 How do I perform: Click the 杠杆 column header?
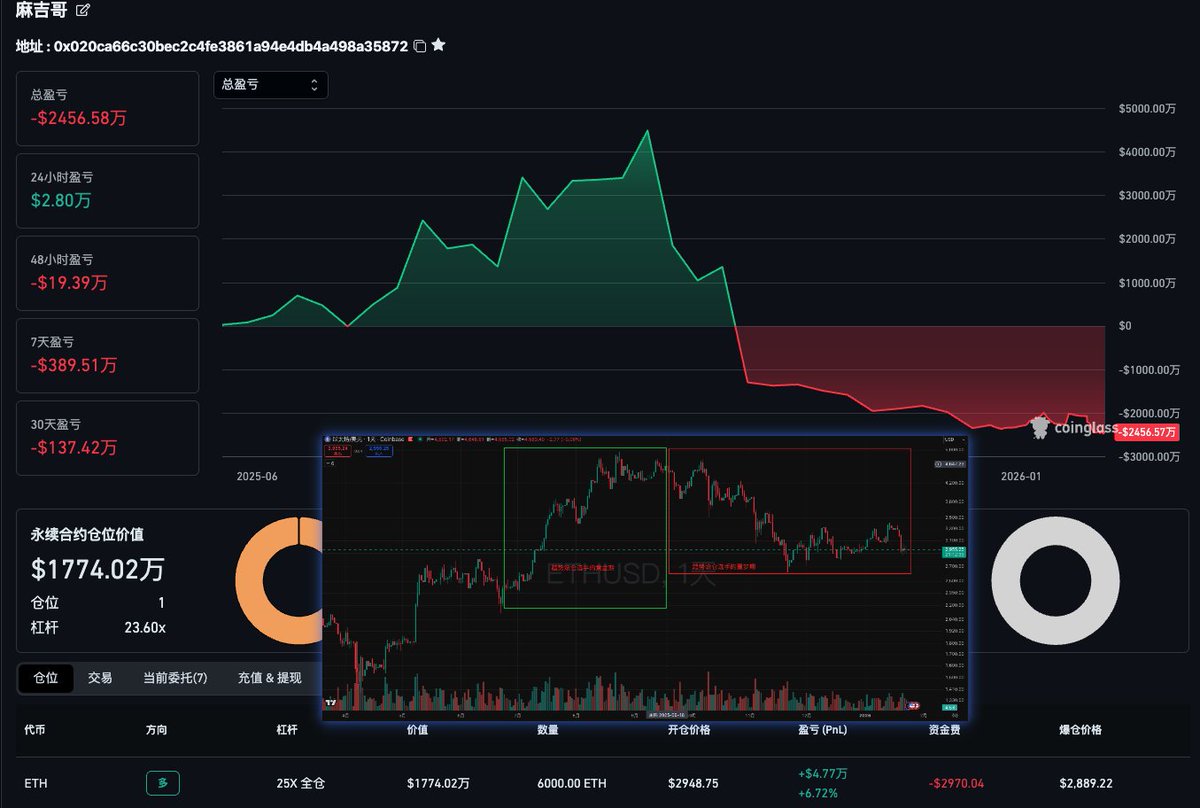[287, 730]
